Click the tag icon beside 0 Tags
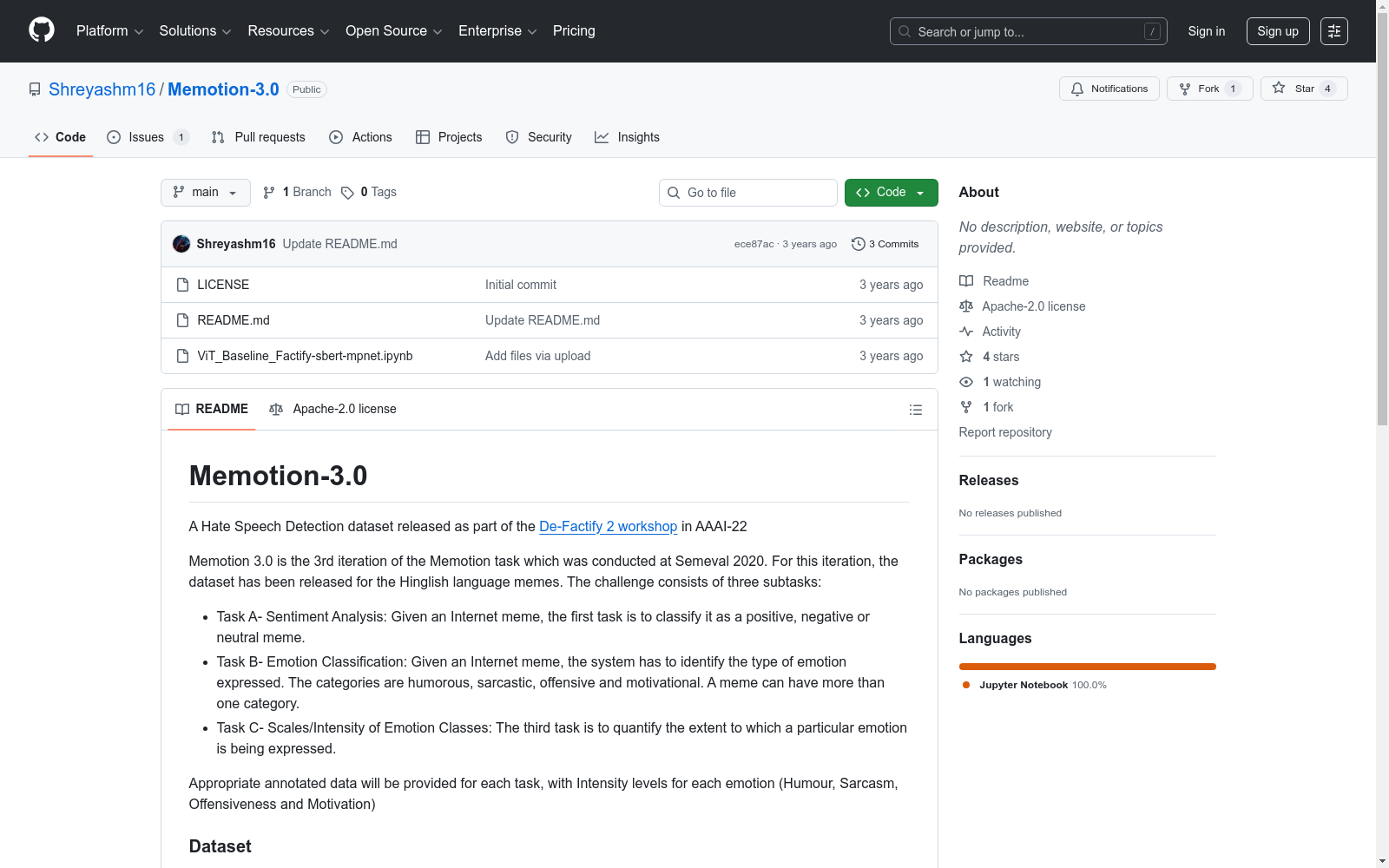The width and height of the screenshot is (1389, 868). coord(347,193)
